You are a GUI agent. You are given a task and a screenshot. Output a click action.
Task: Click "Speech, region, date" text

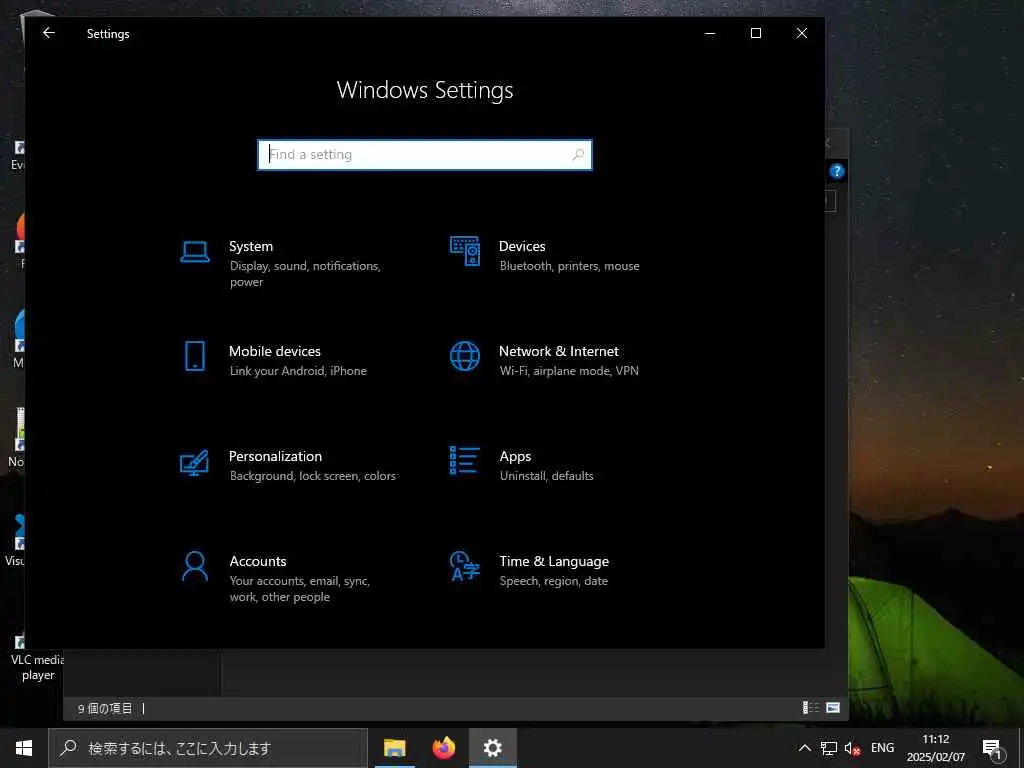(554, 581)
